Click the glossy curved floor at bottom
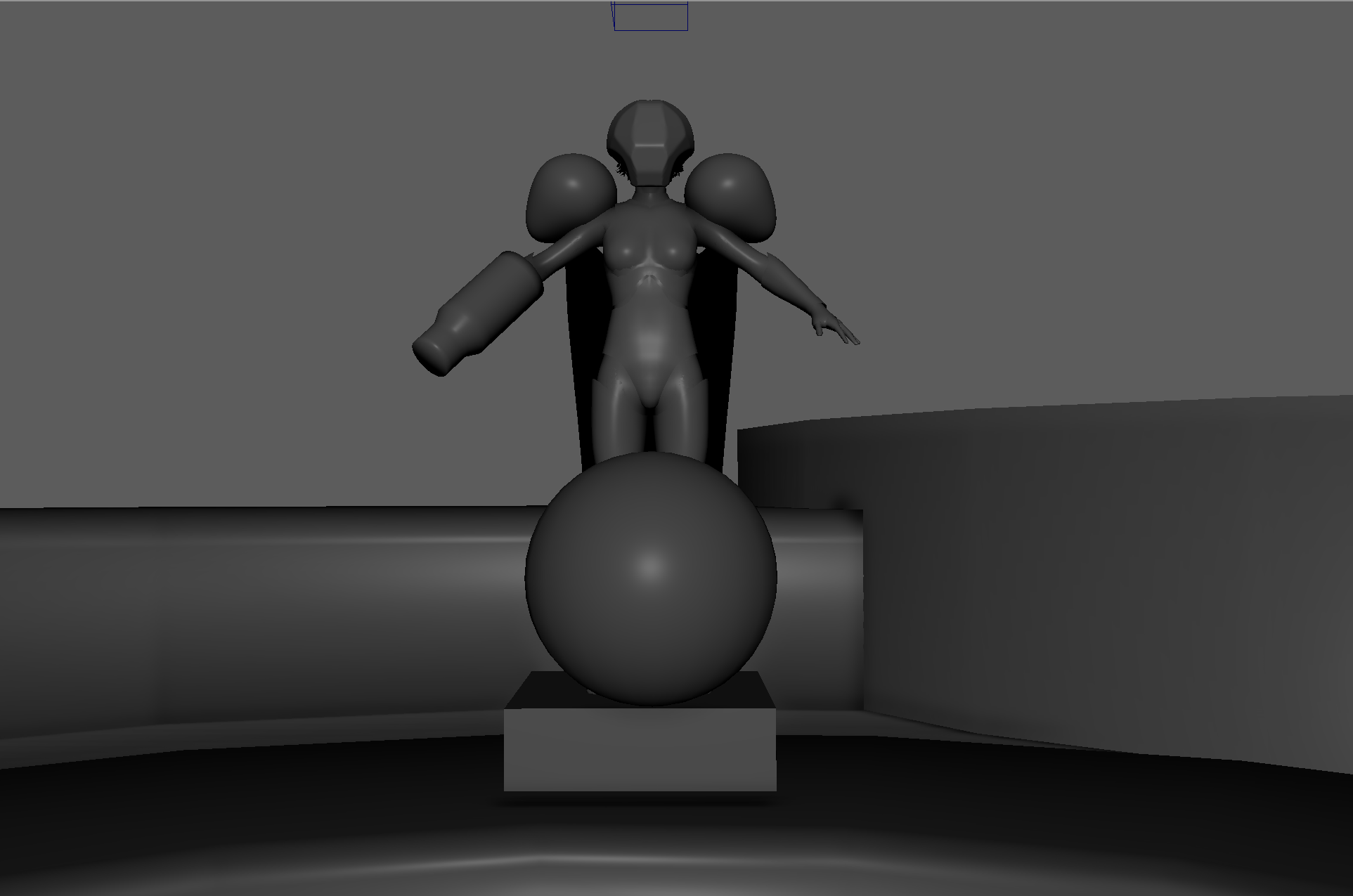 [x=675, y=836]
